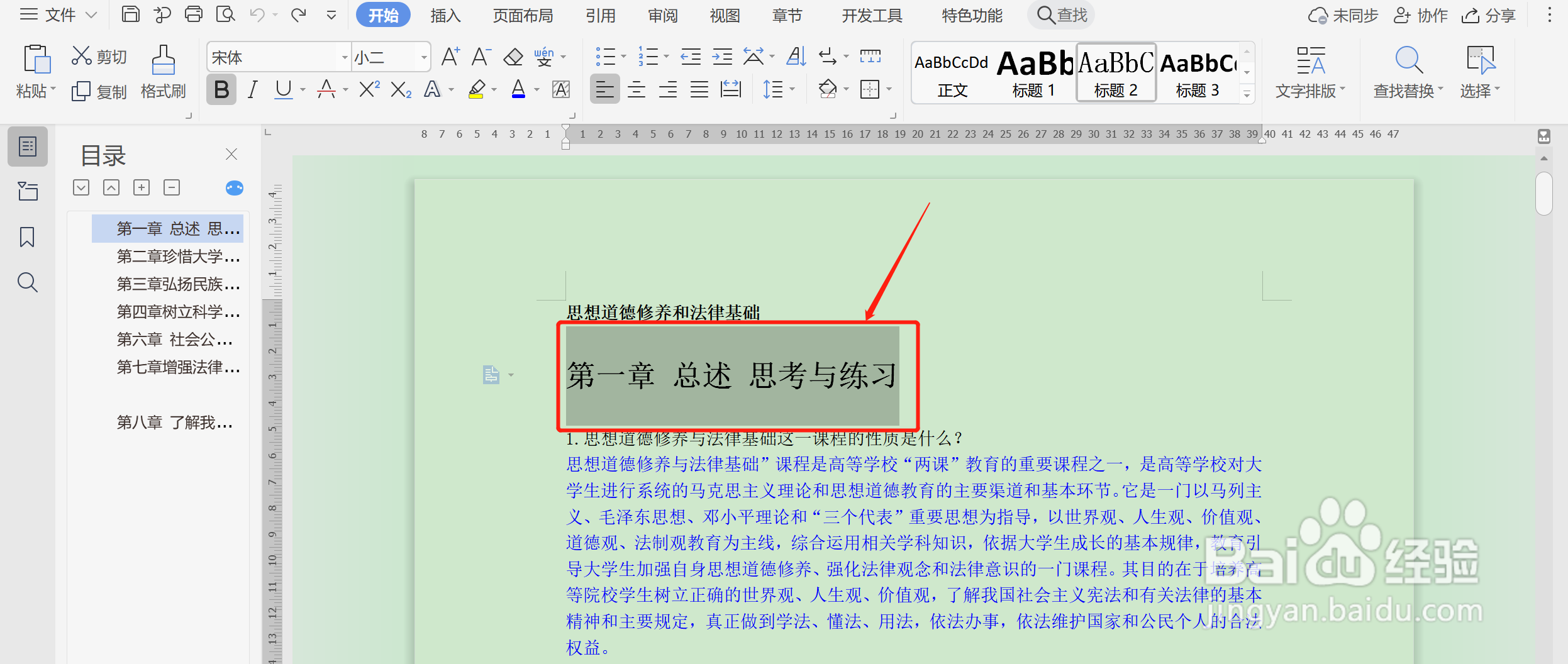Viewport: 1568px width, 664px height.
Task: Click the 查找替换 button
Action: click(x=1408, y=72)
